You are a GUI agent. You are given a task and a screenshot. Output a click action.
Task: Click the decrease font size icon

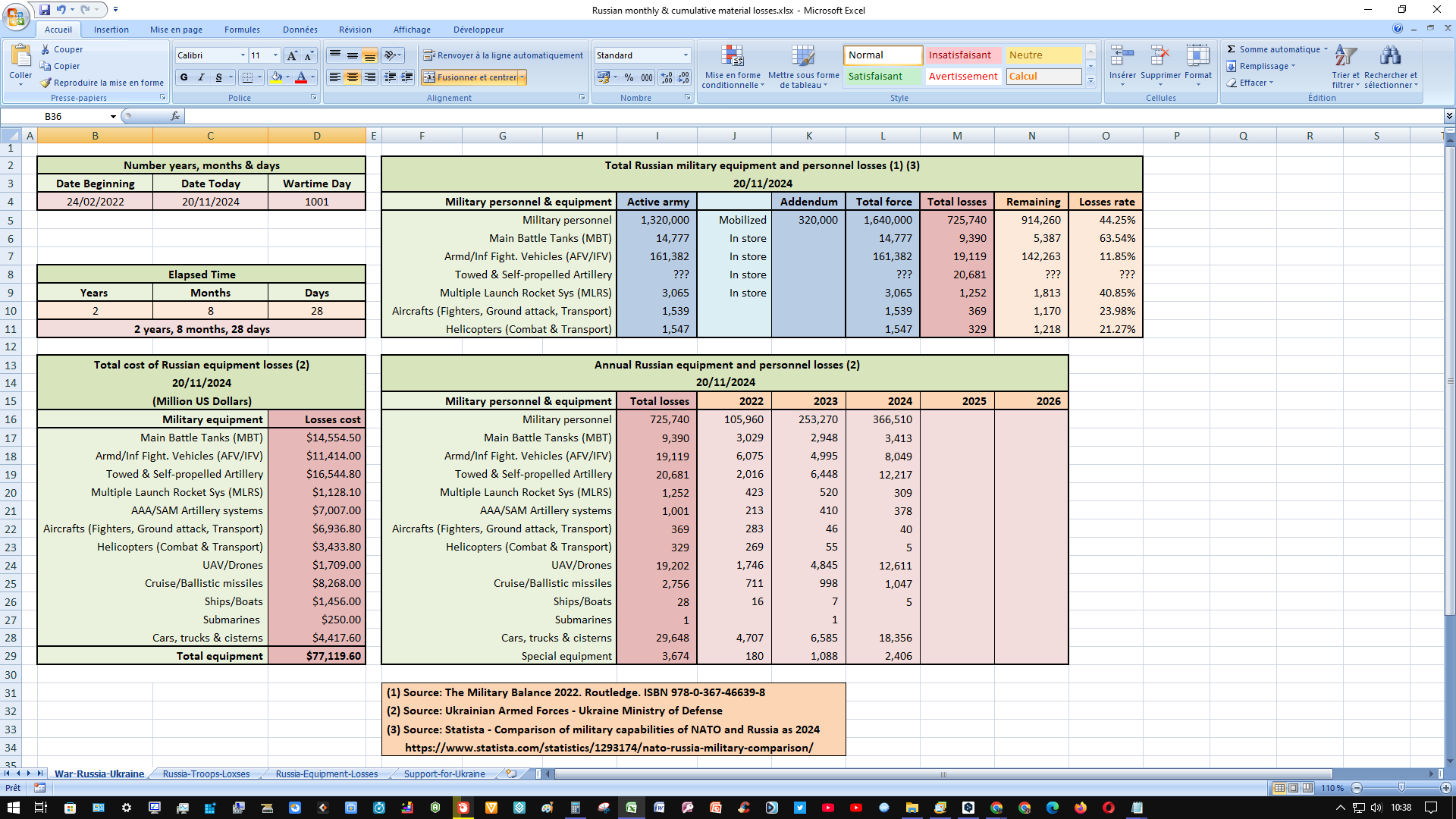[308, 55]
